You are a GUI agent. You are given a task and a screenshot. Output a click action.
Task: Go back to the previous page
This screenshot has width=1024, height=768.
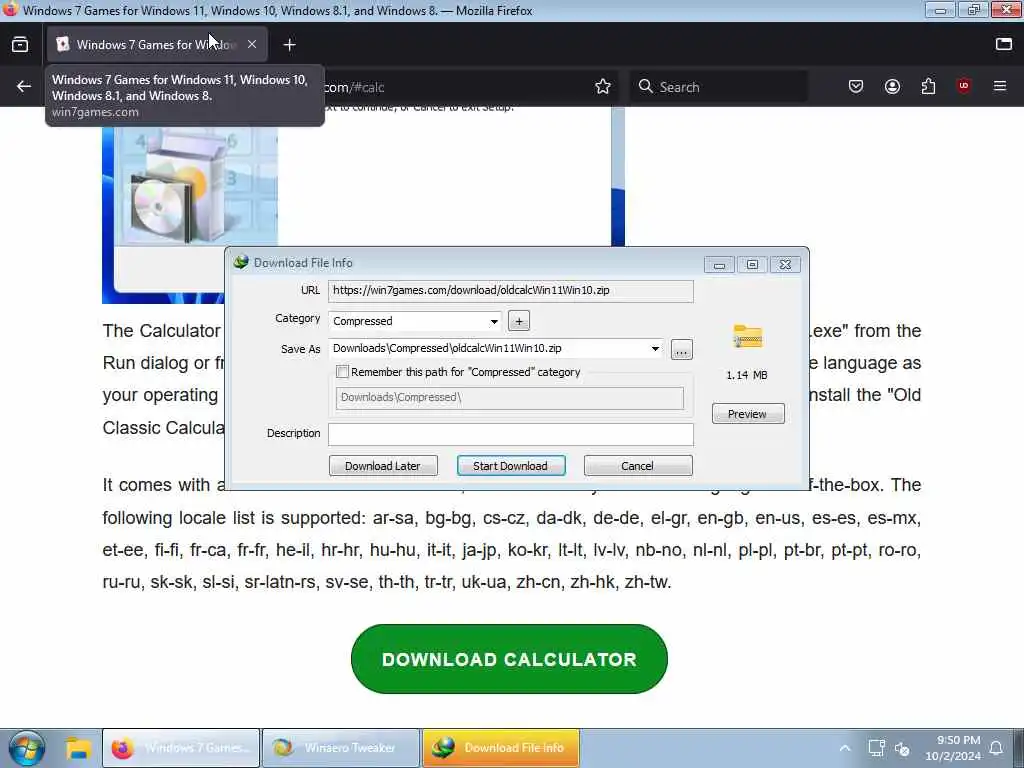(x=24, y=86)
